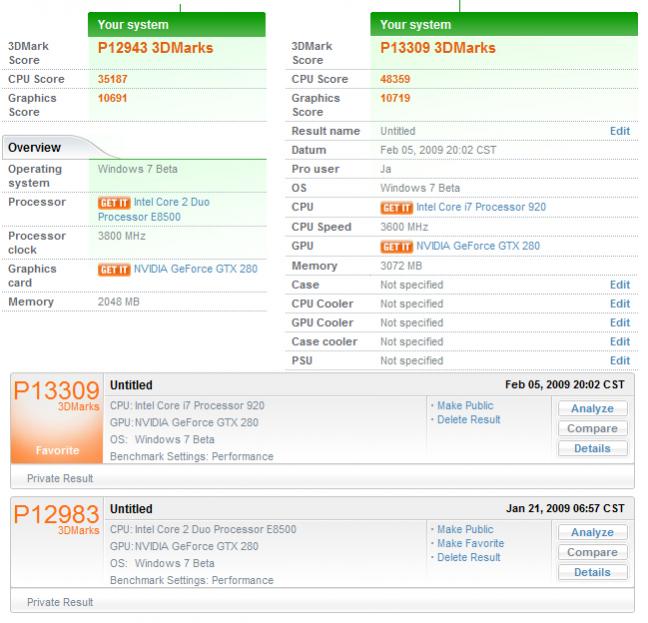Image resolution: width=648 pixels, height=623 pixels.
Task: Click the Jan 21, 2009 06:57 CST date
Action: coord(565,509)
